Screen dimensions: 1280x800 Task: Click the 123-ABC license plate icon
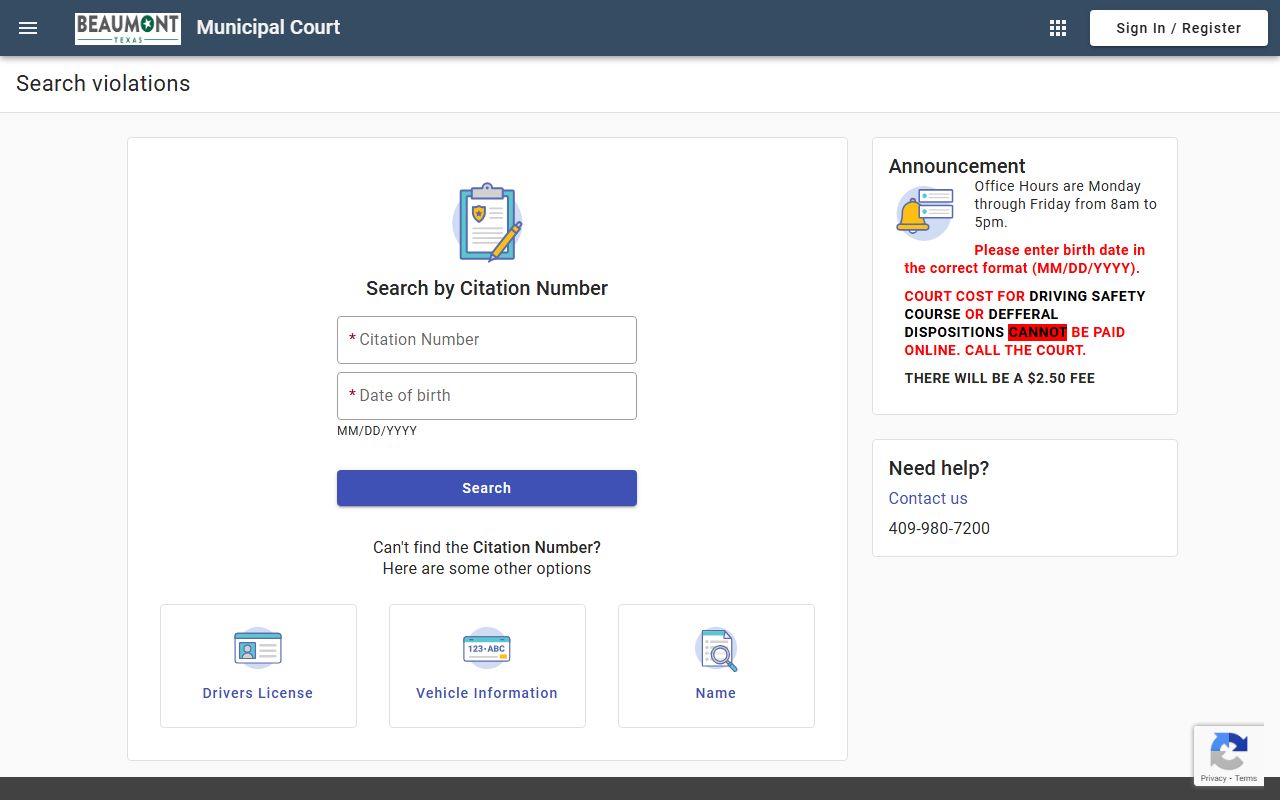[487, 649]
